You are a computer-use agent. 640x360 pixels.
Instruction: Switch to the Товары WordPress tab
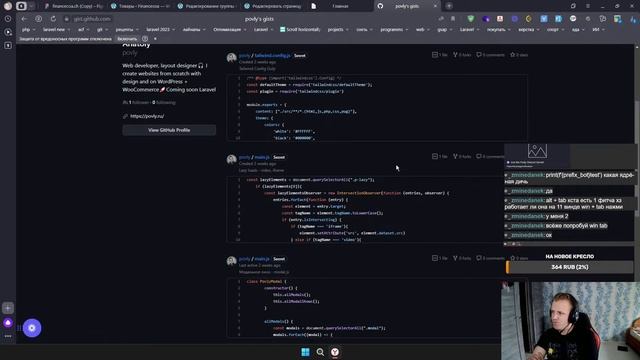point(141,6)
